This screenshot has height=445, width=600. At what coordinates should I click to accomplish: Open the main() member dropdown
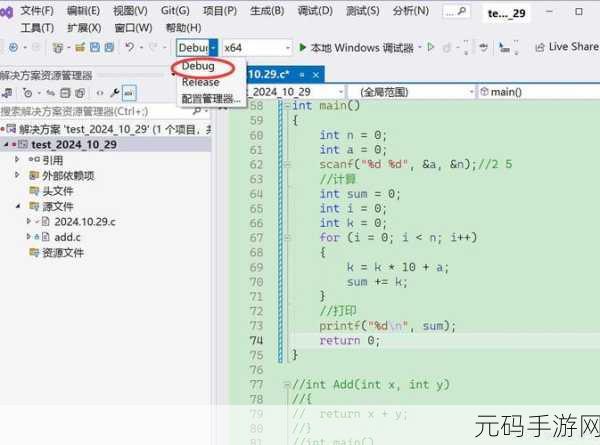click(x=539, y=92)
